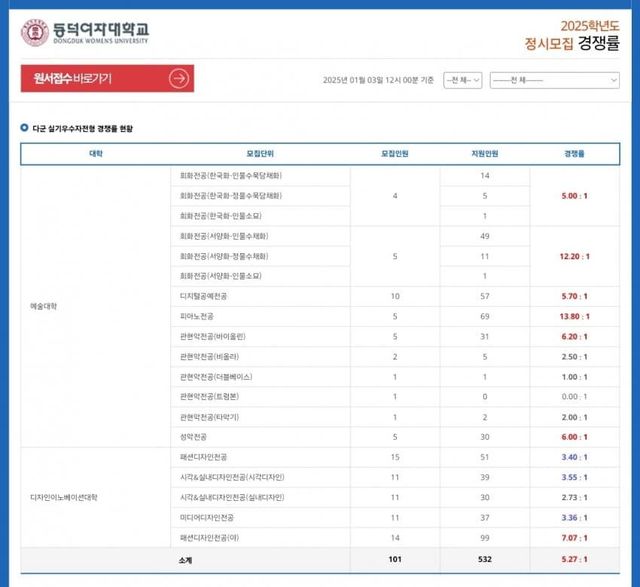Open the first '전체' dropdown

(462, 80)
